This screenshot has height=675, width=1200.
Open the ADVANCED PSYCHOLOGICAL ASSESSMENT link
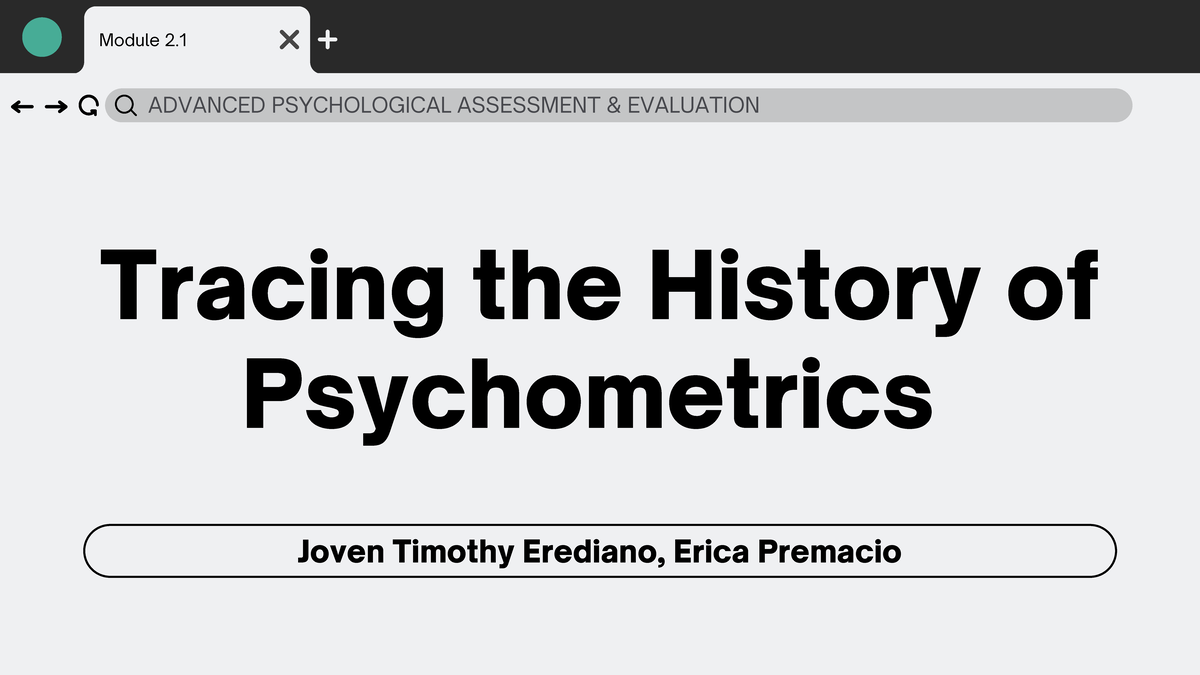453,104
